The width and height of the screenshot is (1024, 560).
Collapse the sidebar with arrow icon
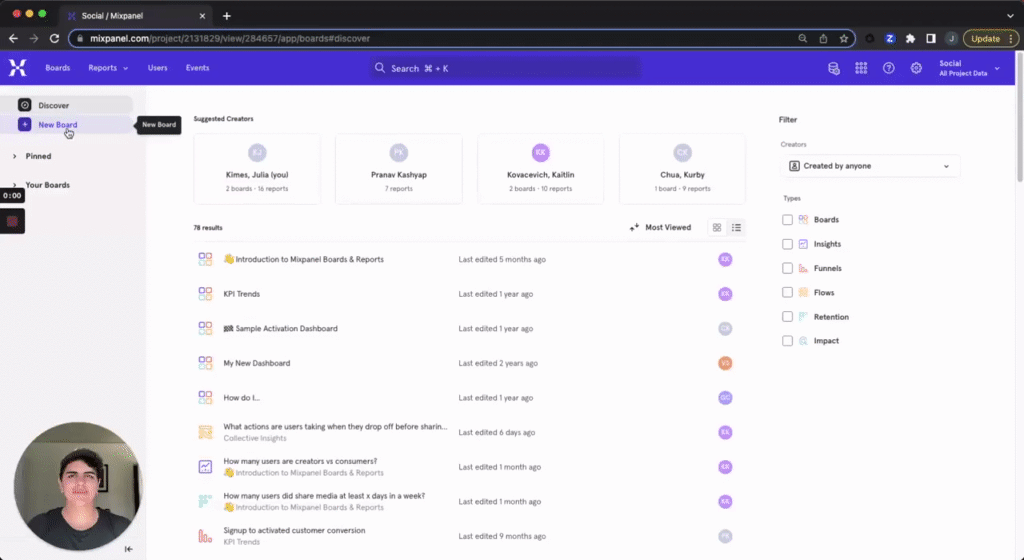click(128, 548)
